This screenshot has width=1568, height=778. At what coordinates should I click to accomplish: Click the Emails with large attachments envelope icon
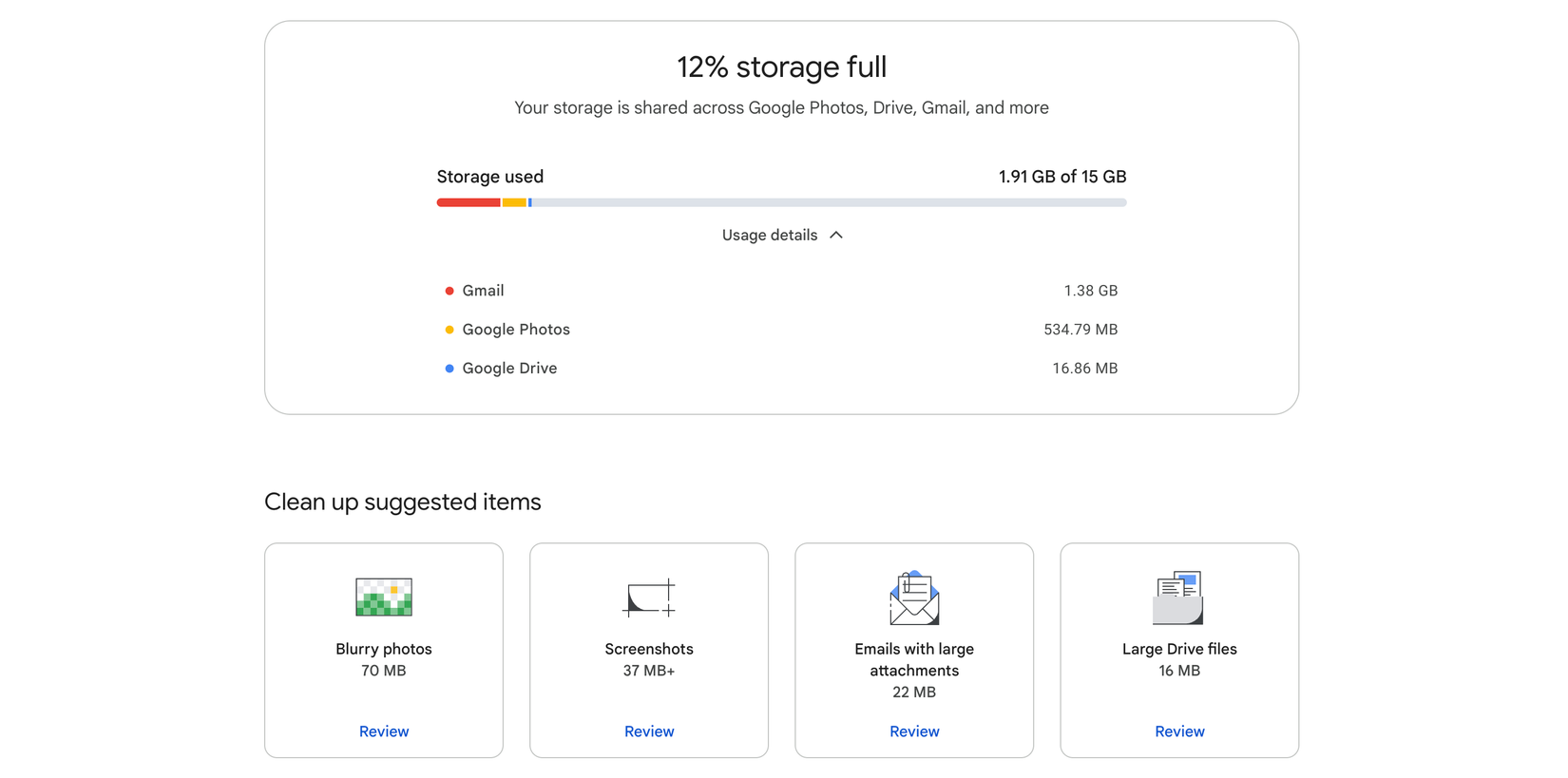tap(914, 598)
